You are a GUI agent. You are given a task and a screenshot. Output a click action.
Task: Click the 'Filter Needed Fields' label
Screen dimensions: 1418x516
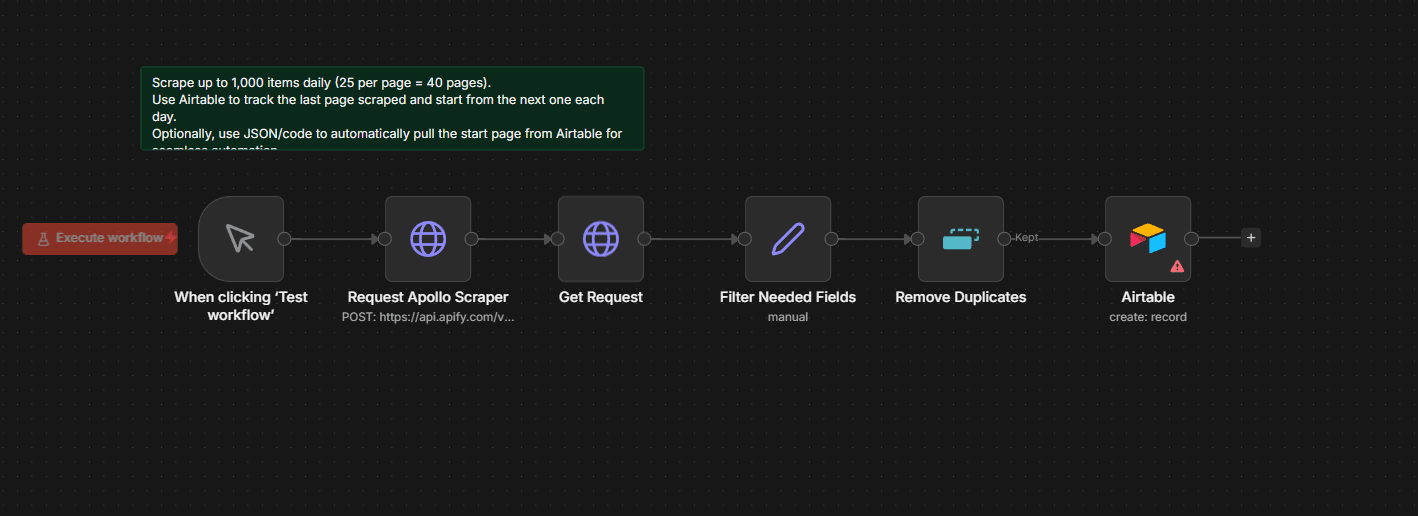click(x=788, y=297)
